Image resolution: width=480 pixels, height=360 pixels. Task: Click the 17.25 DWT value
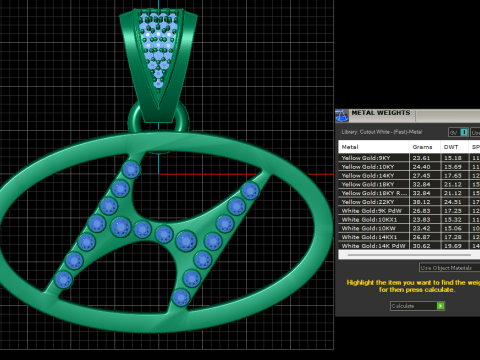click(x=453, y=211)
